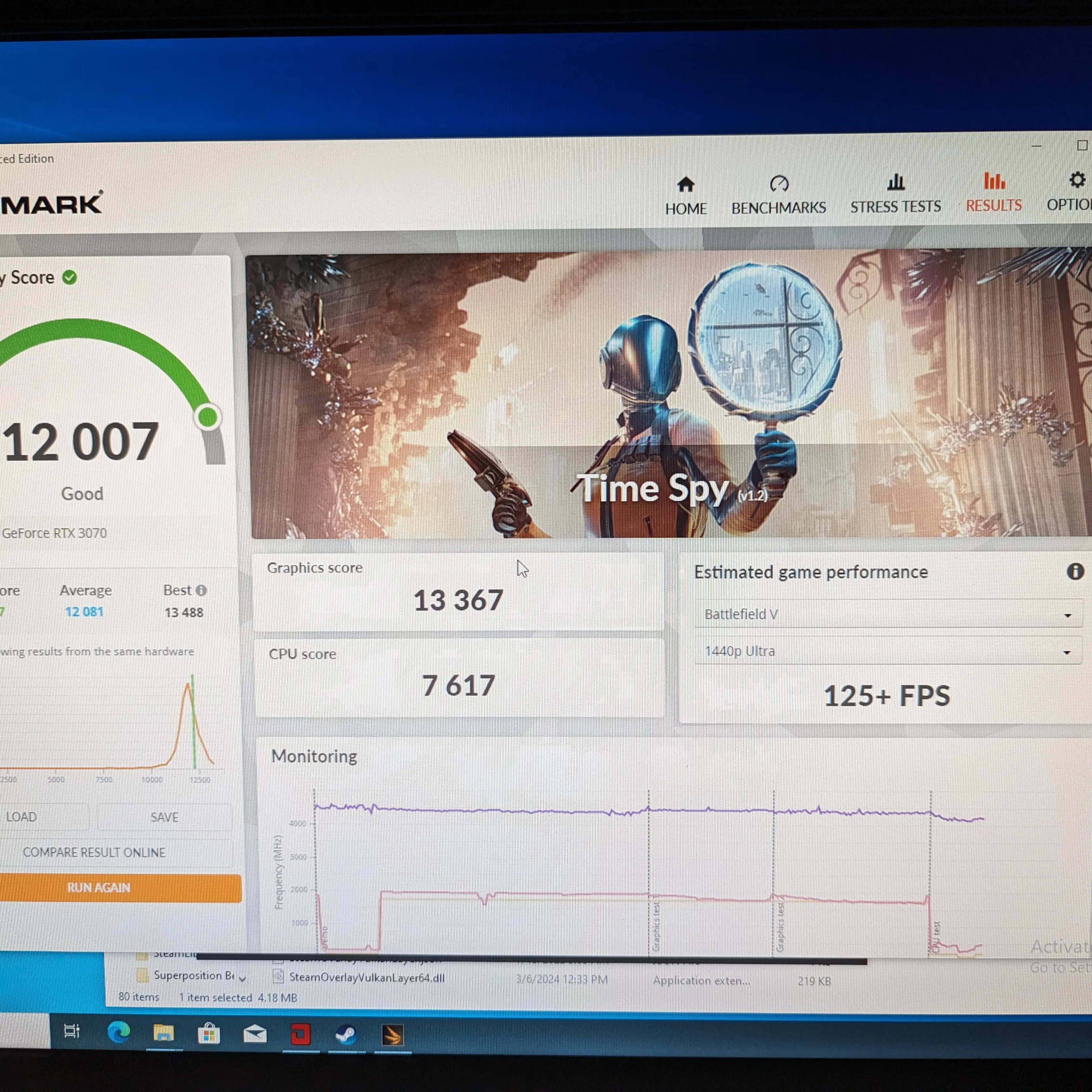Click the GeForce RTX 3070 label
The height and width of the screenshot is (1092, 1092).
click(54, 533)
